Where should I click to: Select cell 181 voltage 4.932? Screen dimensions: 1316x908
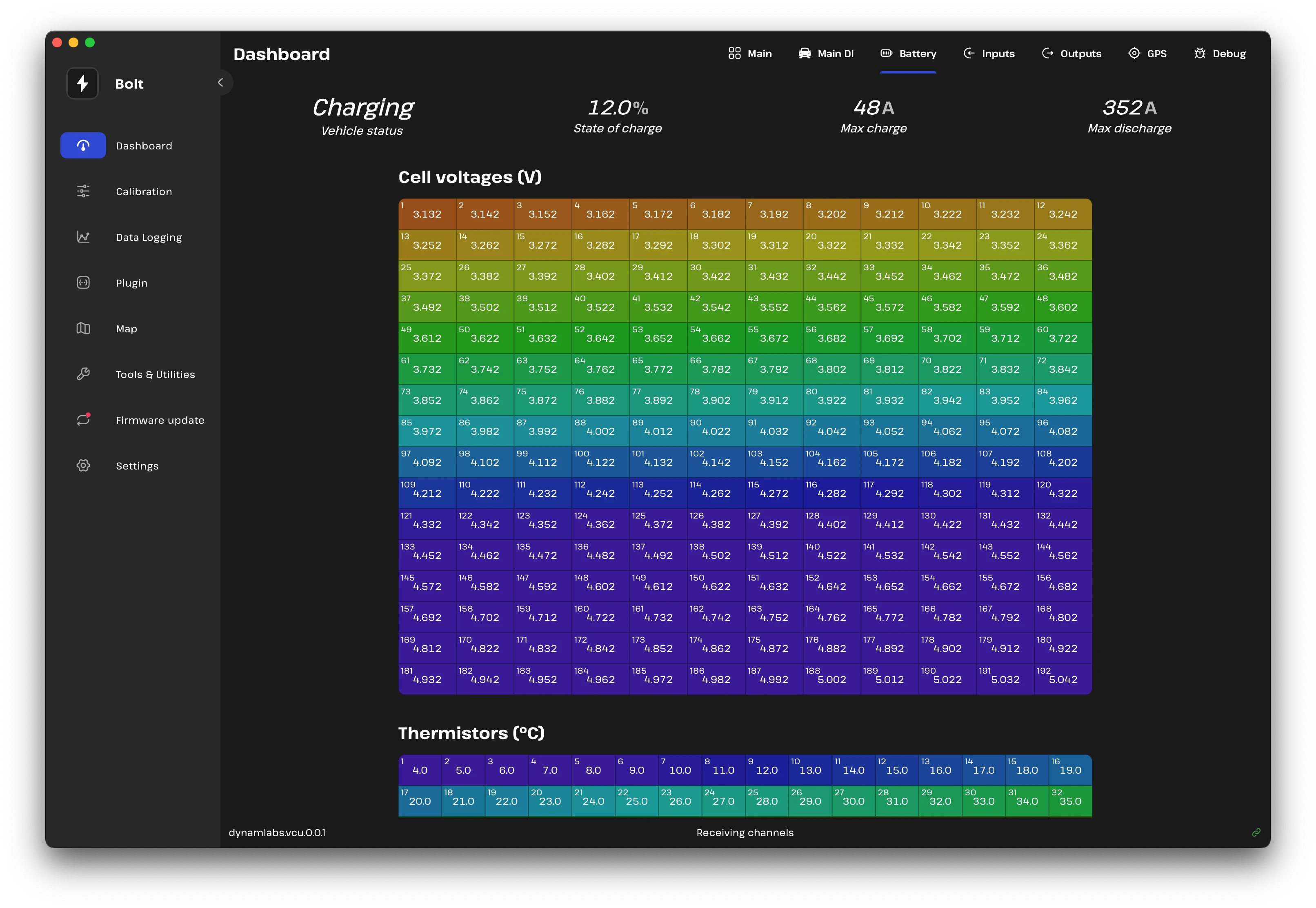pos(427,679)
